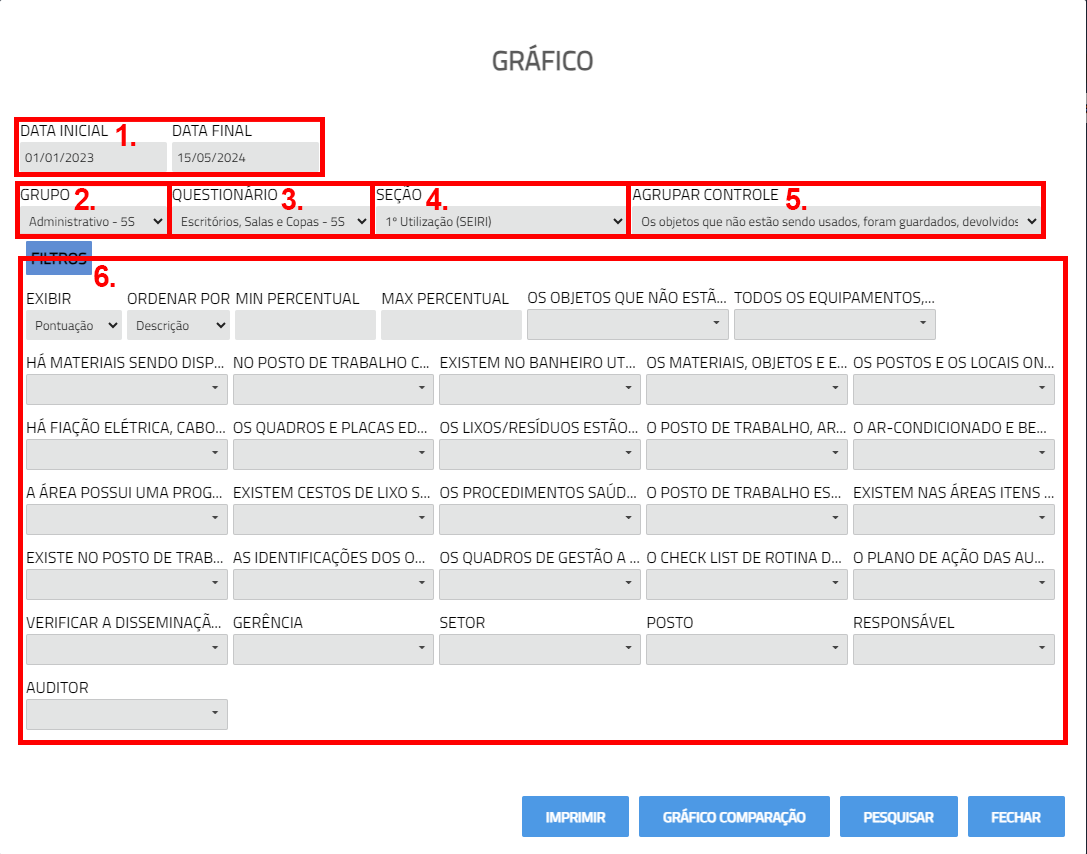
Task: Click the Data Final date field
Action: (245, 157)
